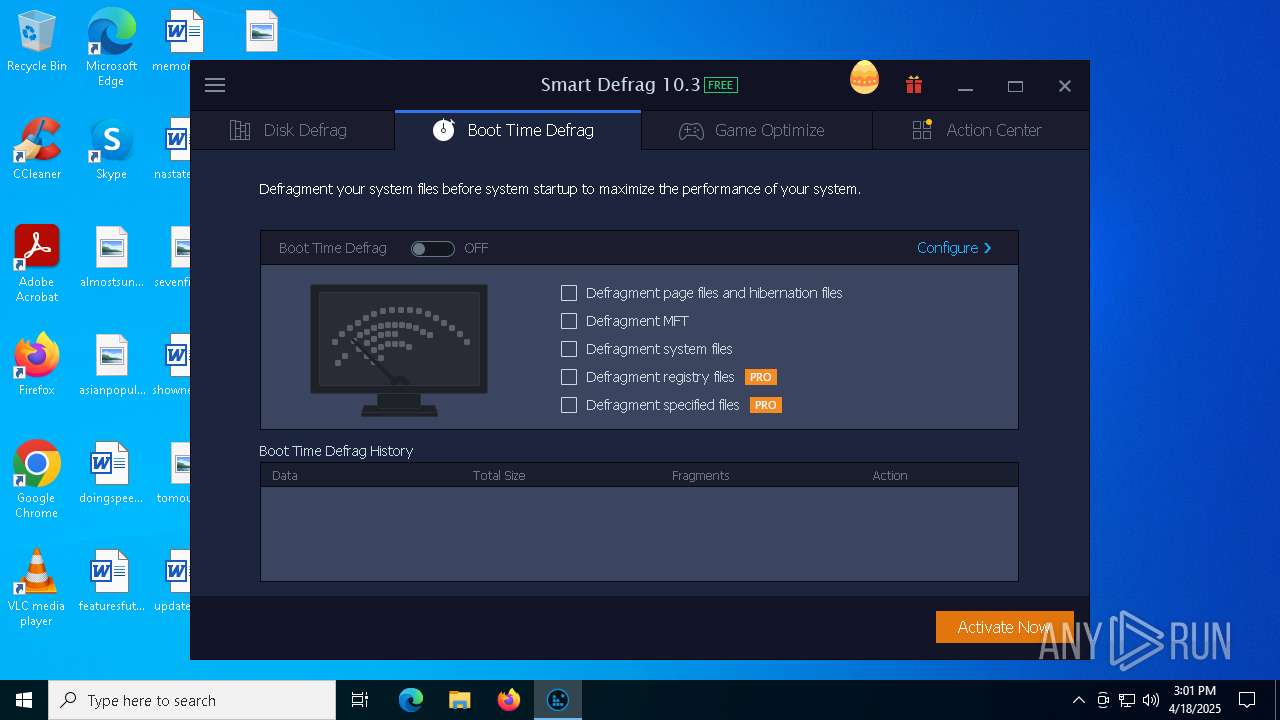Viewport: 1280px width, 720px height.
Task: Open the volume control in tray
Action: tap(1151, 700)
